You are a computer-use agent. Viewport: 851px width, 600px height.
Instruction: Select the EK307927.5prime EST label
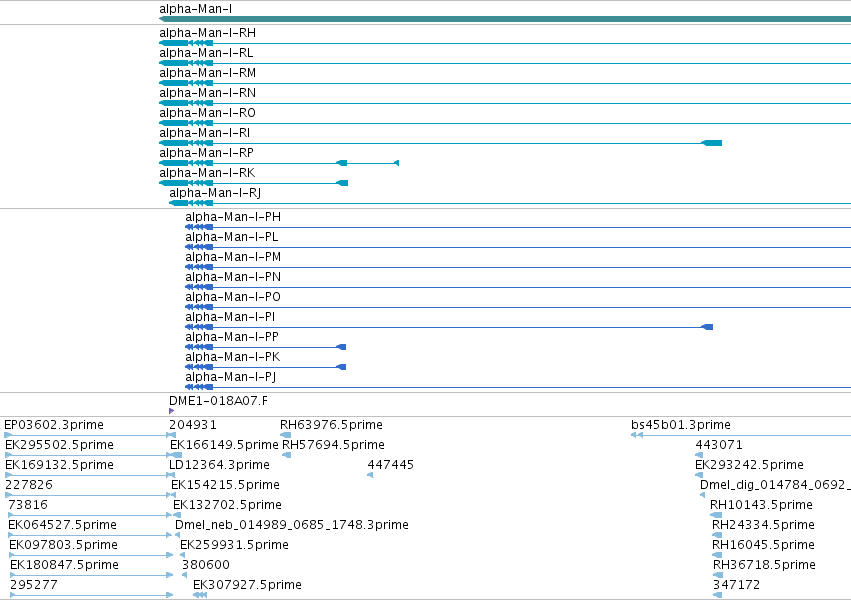tap(247, 586)
